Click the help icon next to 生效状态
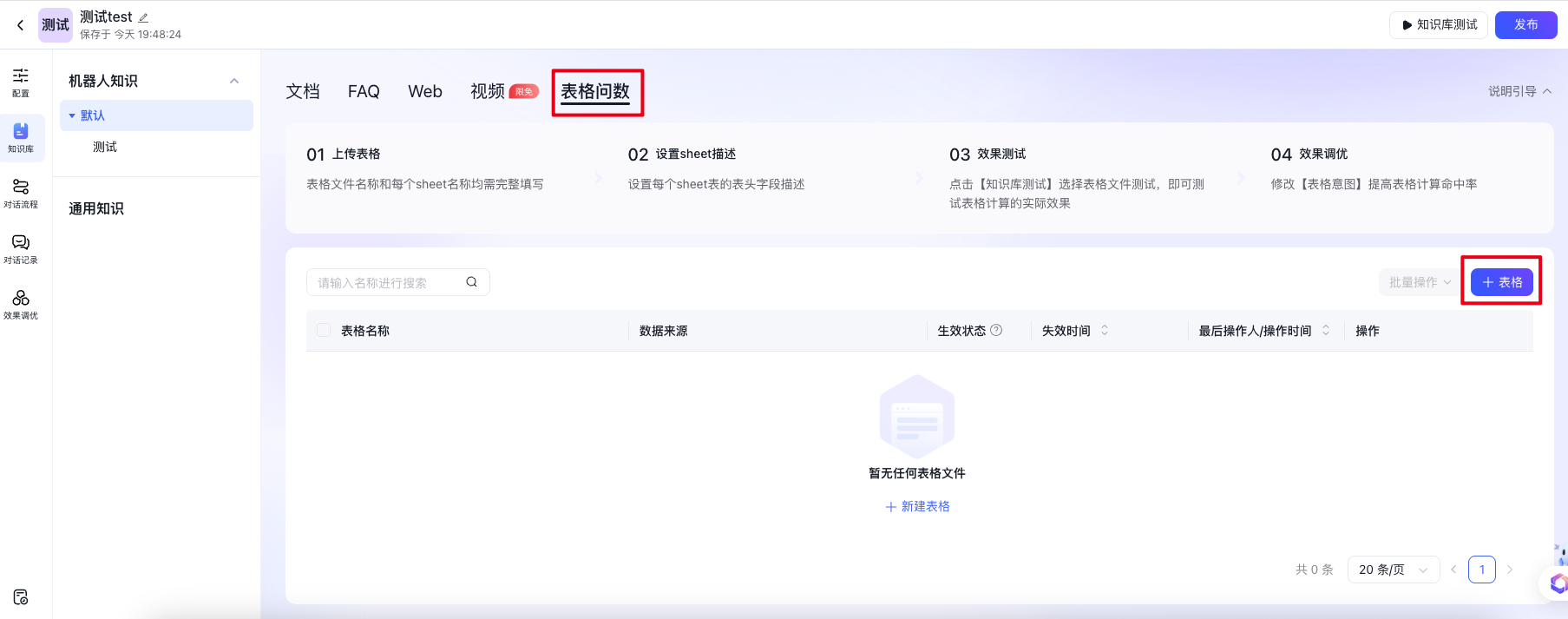Viewport: 1568px width, 619px height. click(996, 330)
